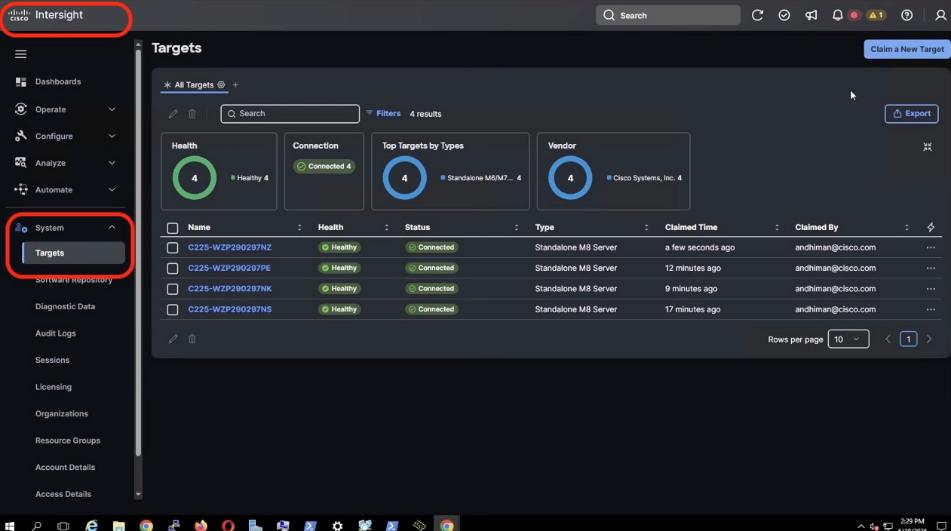Screen dimensions: 951x531
Task: Open the Rows per page dropdown
Action: point(848,339)
